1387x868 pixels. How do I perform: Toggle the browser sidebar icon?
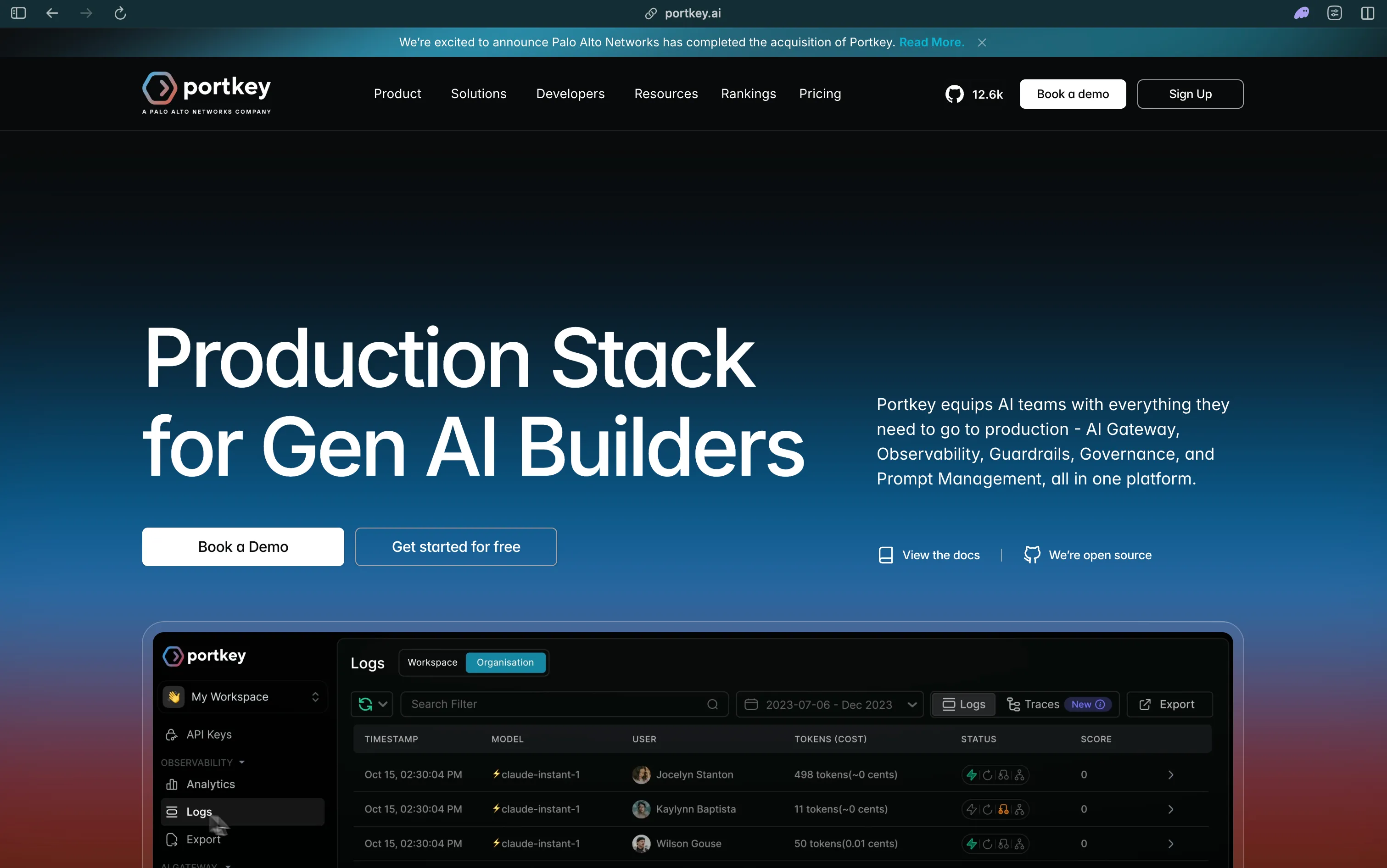(x=18, y=13)
